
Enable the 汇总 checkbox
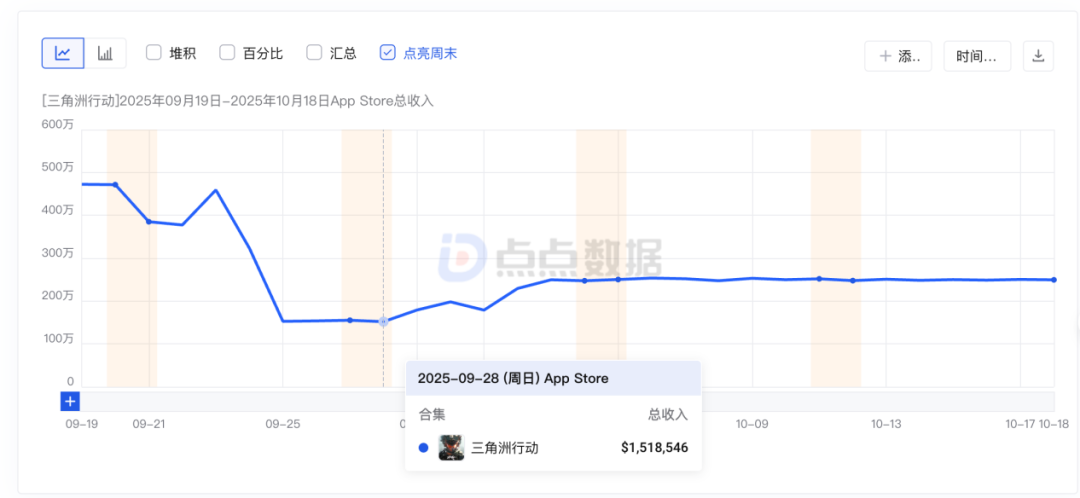pyautogui.click(x=314, y=53)
